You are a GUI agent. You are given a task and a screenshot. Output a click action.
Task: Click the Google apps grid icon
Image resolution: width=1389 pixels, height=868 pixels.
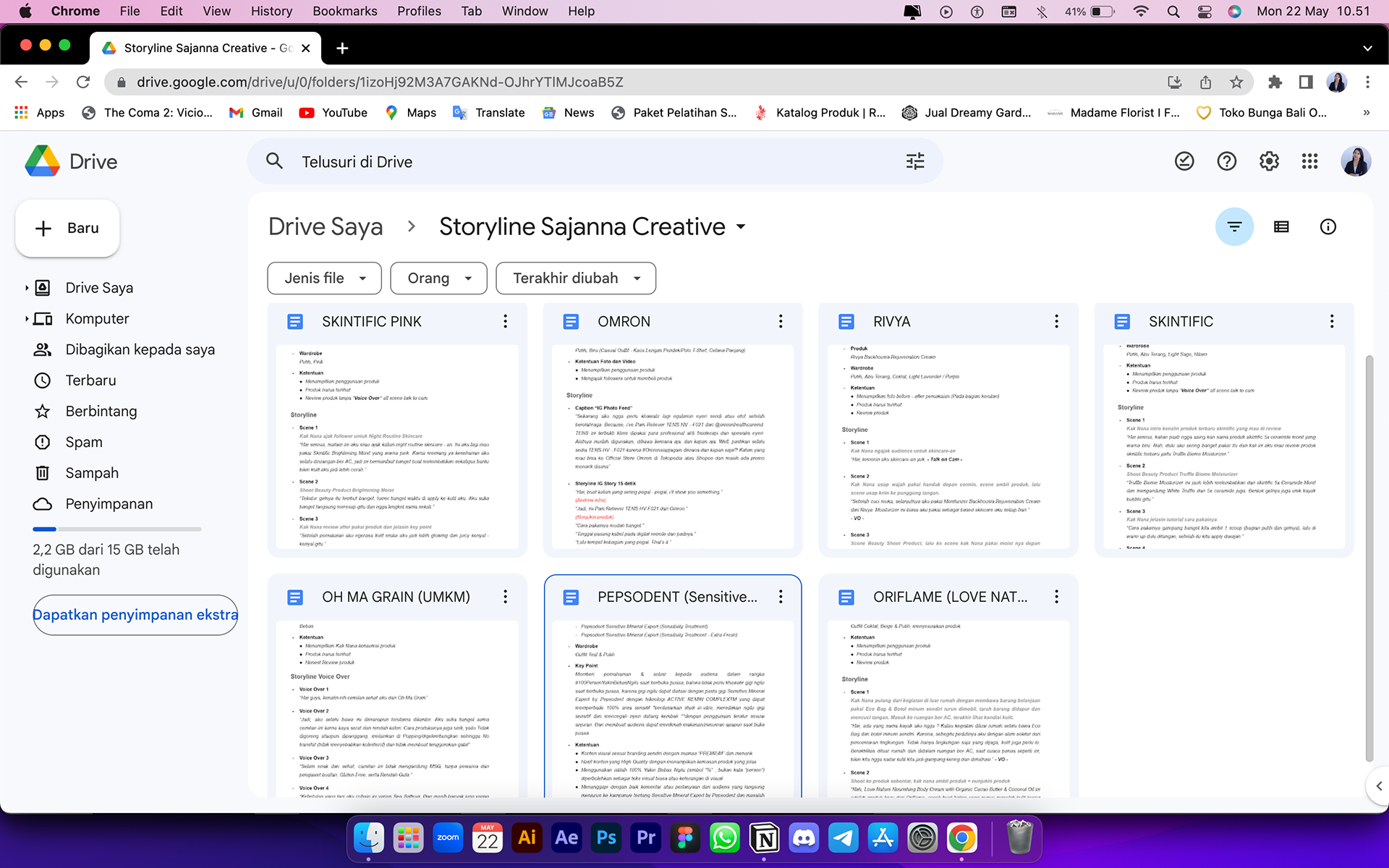click(x=1309, y=161)
